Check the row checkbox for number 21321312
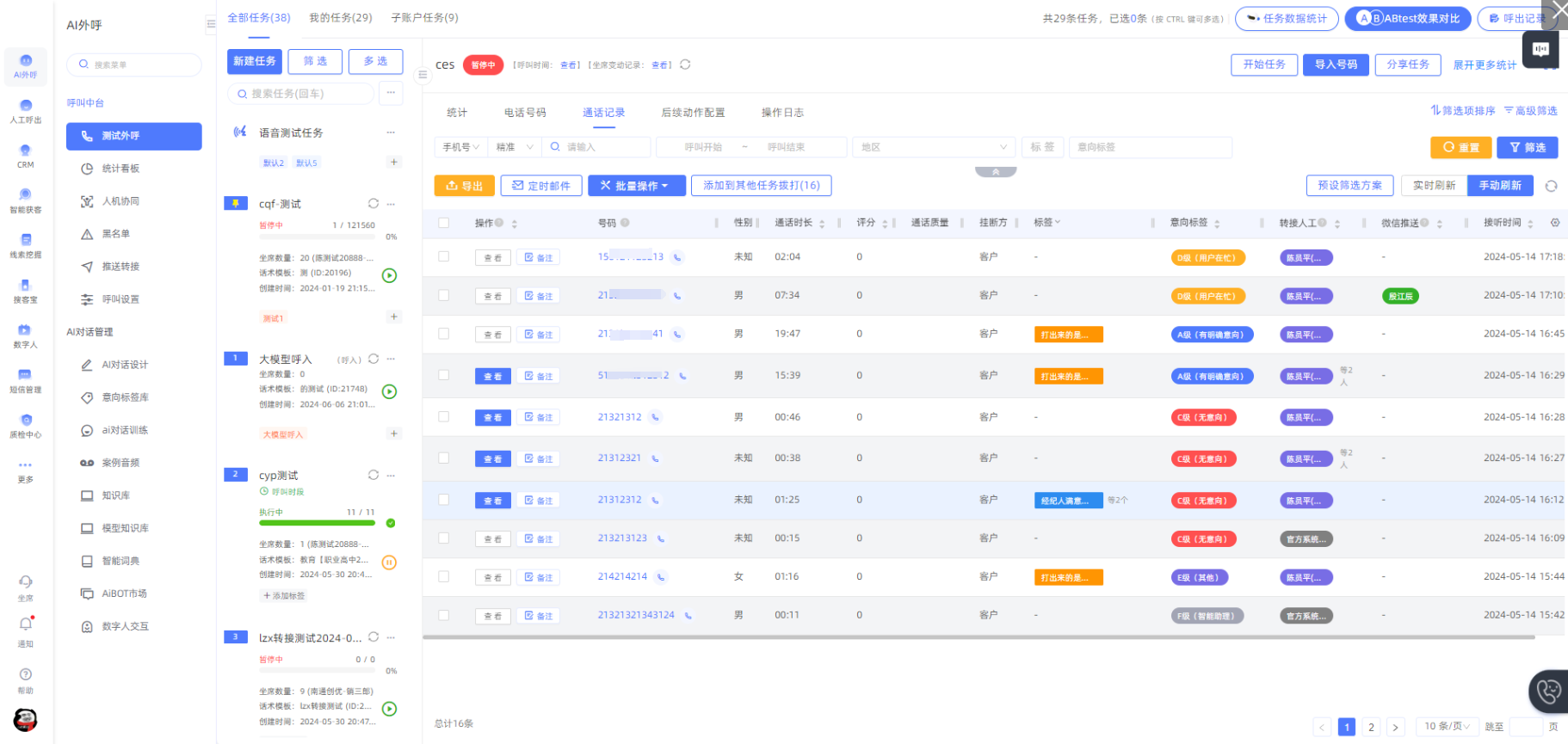The width and height of the screenshot is (1568, 744). tap(444, 417)
